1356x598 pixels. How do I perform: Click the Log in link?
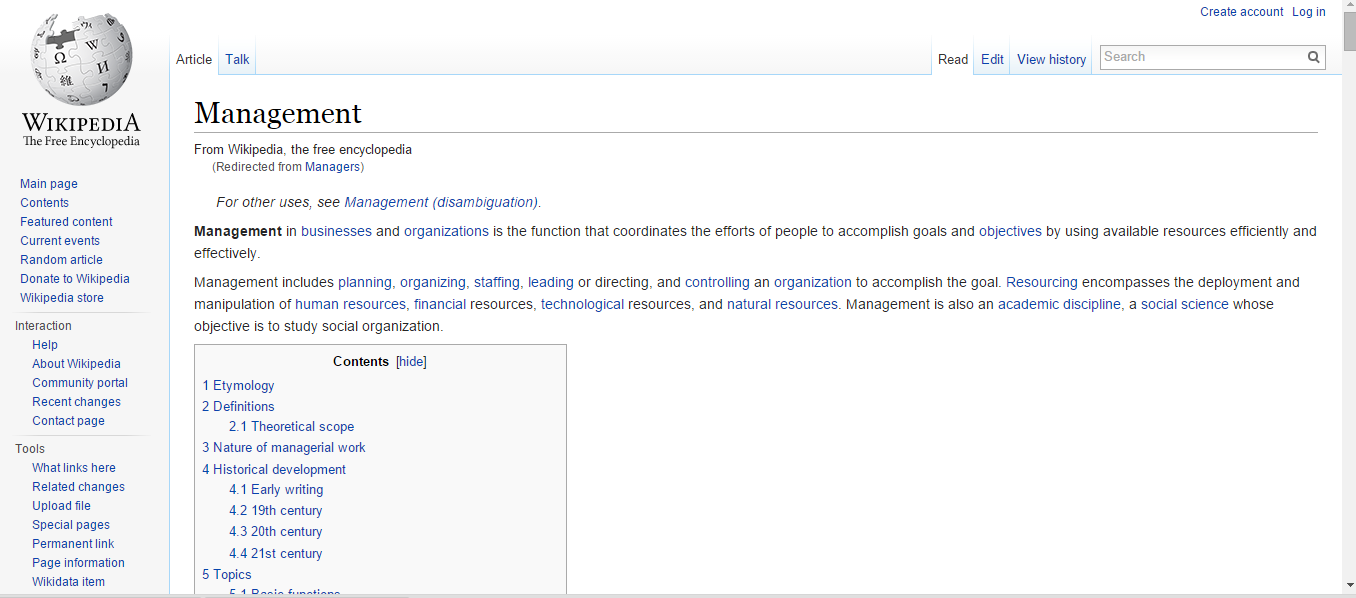click(1308, 11)
